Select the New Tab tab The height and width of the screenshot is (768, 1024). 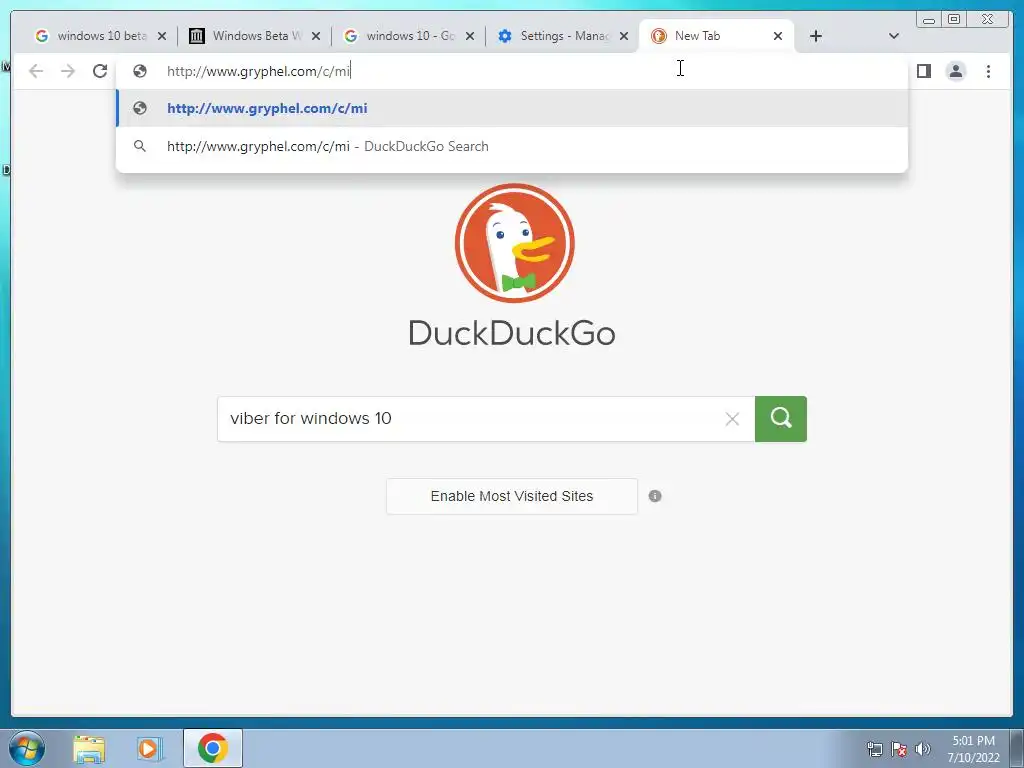(x=717, y=36)
